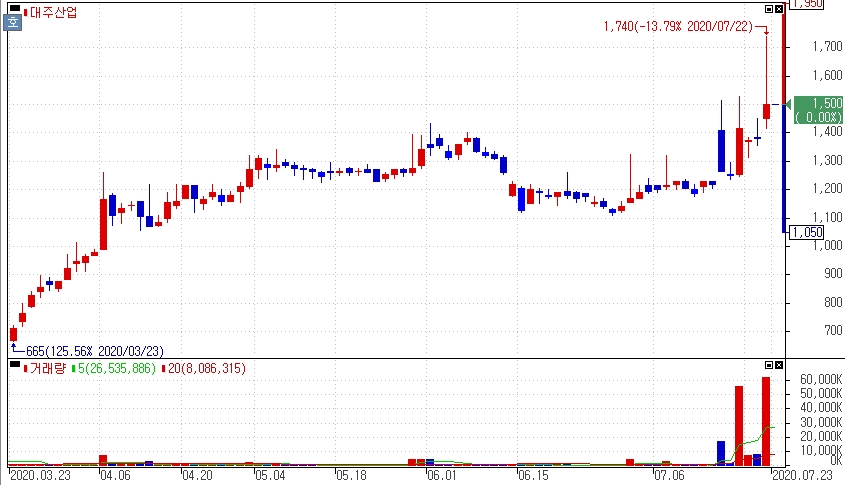Click the 1,950 upper limit price label
The height and width of the screenshot is (485, 845).
[x=807, y=4]
